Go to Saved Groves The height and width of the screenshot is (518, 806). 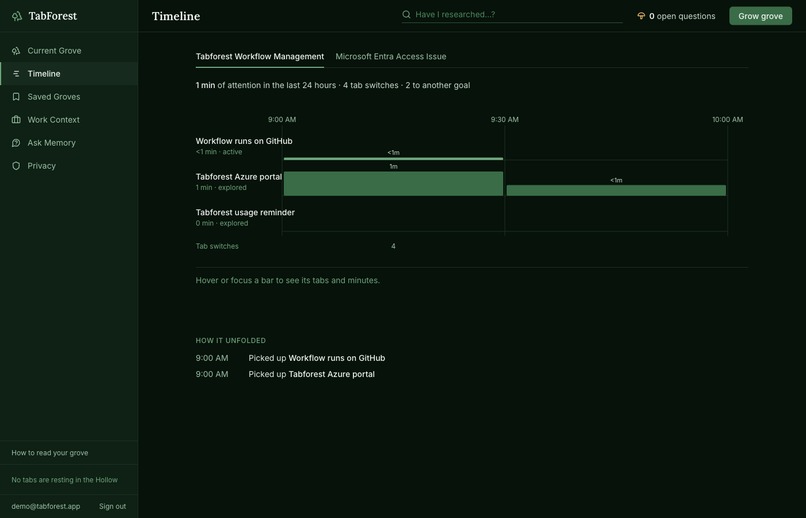[69, 97]
